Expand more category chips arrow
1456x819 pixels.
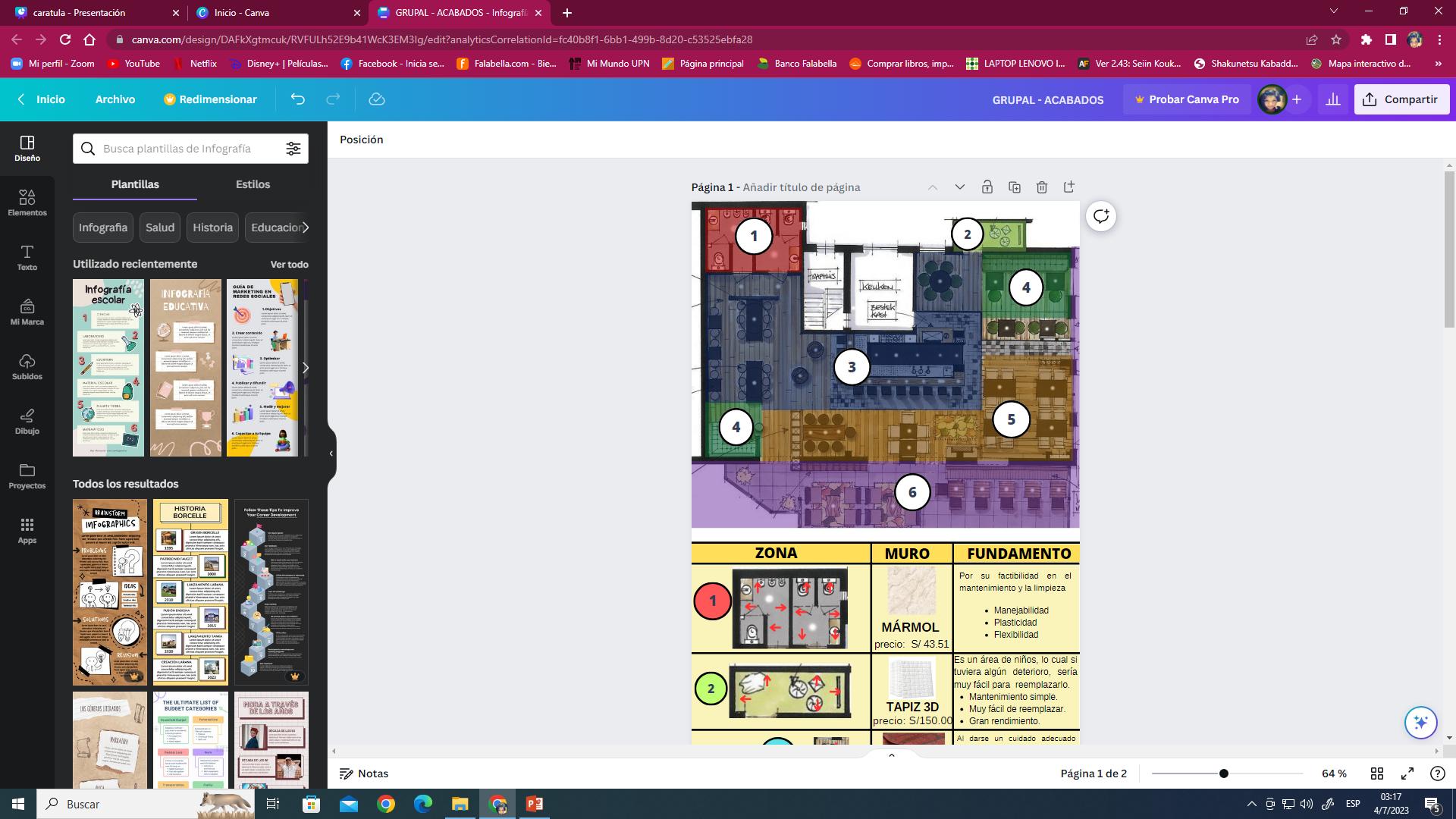pos(305,227)
